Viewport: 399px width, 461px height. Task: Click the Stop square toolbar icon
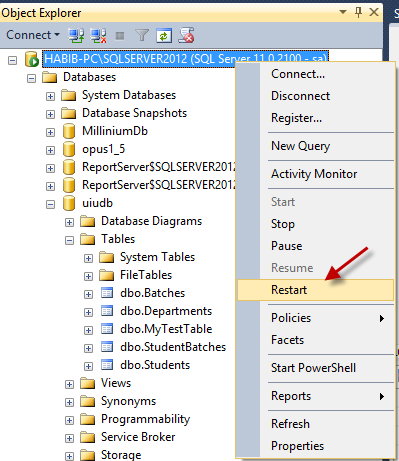(x=120, y=36)
